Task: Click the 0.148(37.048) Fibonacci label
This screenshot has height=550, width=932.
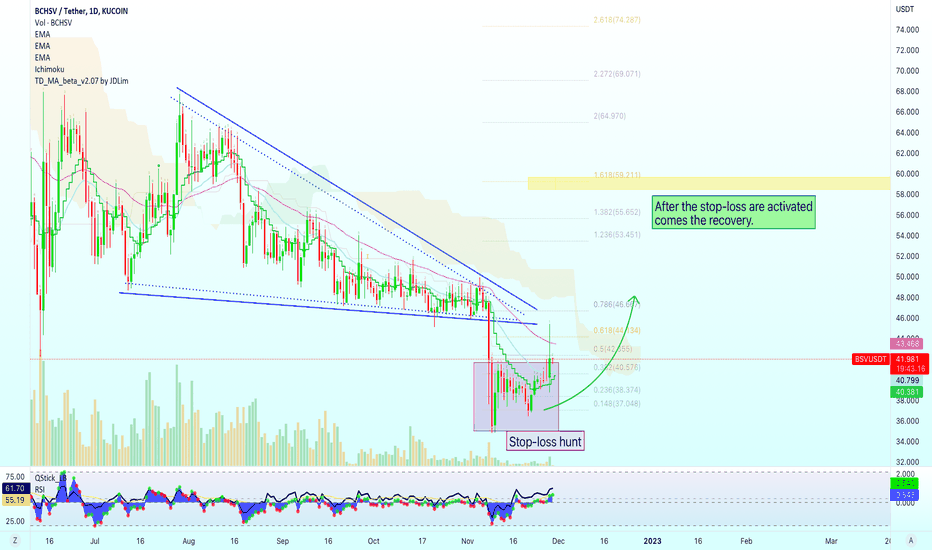Action: pyautogui.click(x=617, y=403)
